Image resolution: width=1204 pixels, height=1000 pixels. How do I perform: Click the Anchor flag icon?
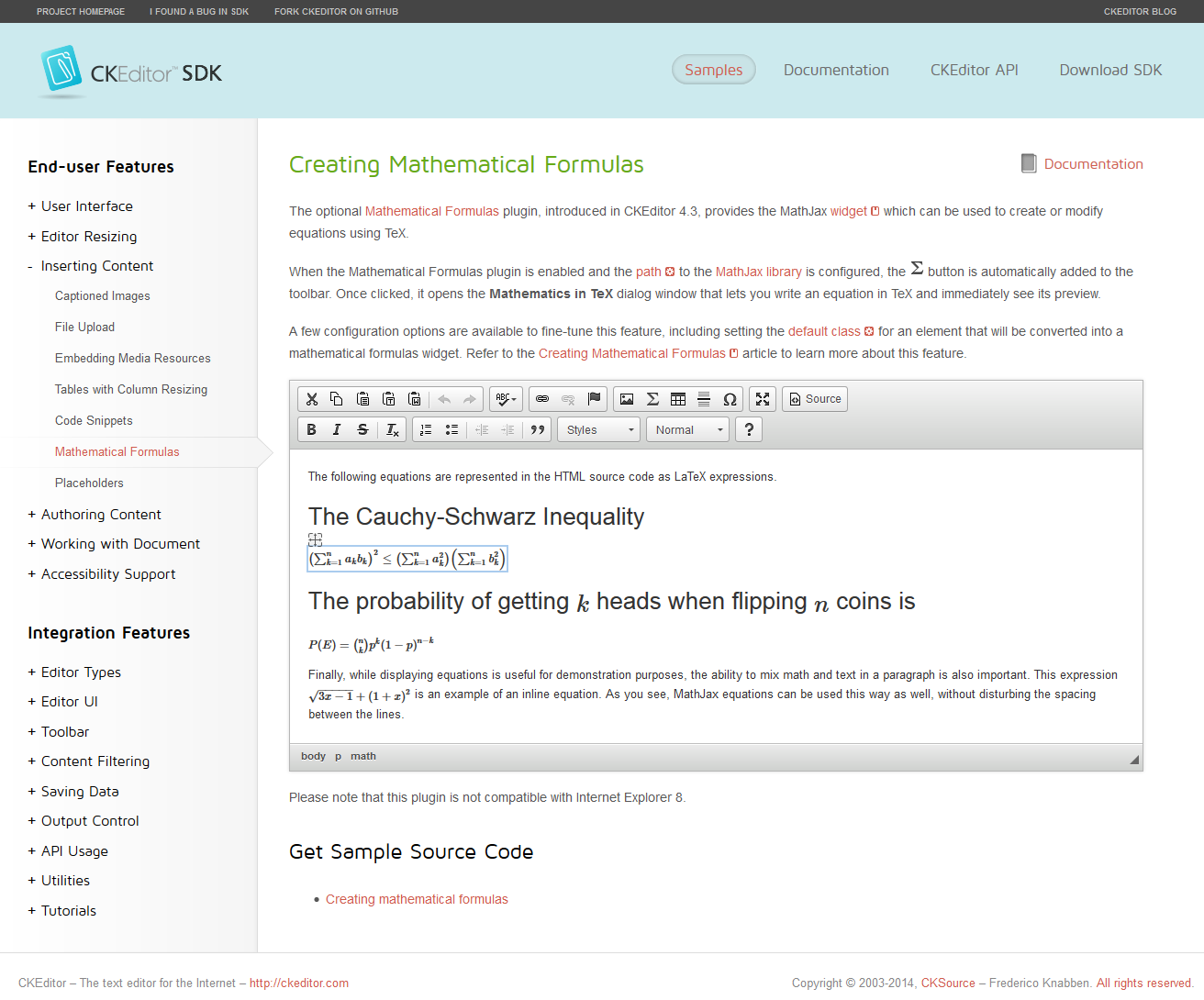click(594, 399)
